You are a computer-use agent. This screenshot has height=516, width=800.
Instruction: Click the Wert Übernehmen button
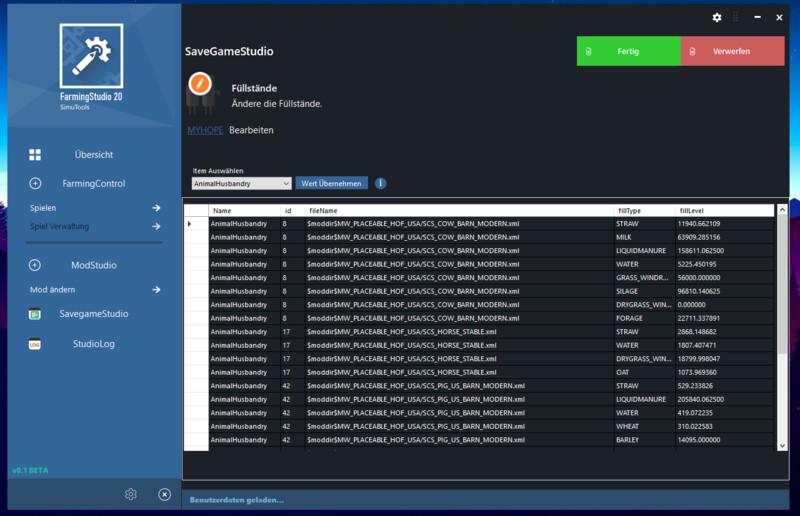point(332,184)
